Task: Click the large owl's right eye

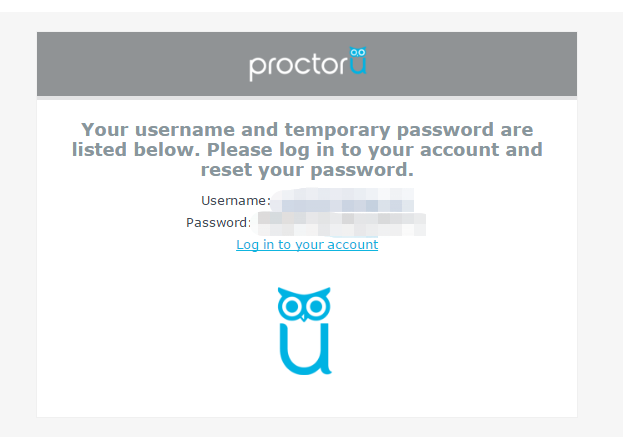Action: (317, 307)
